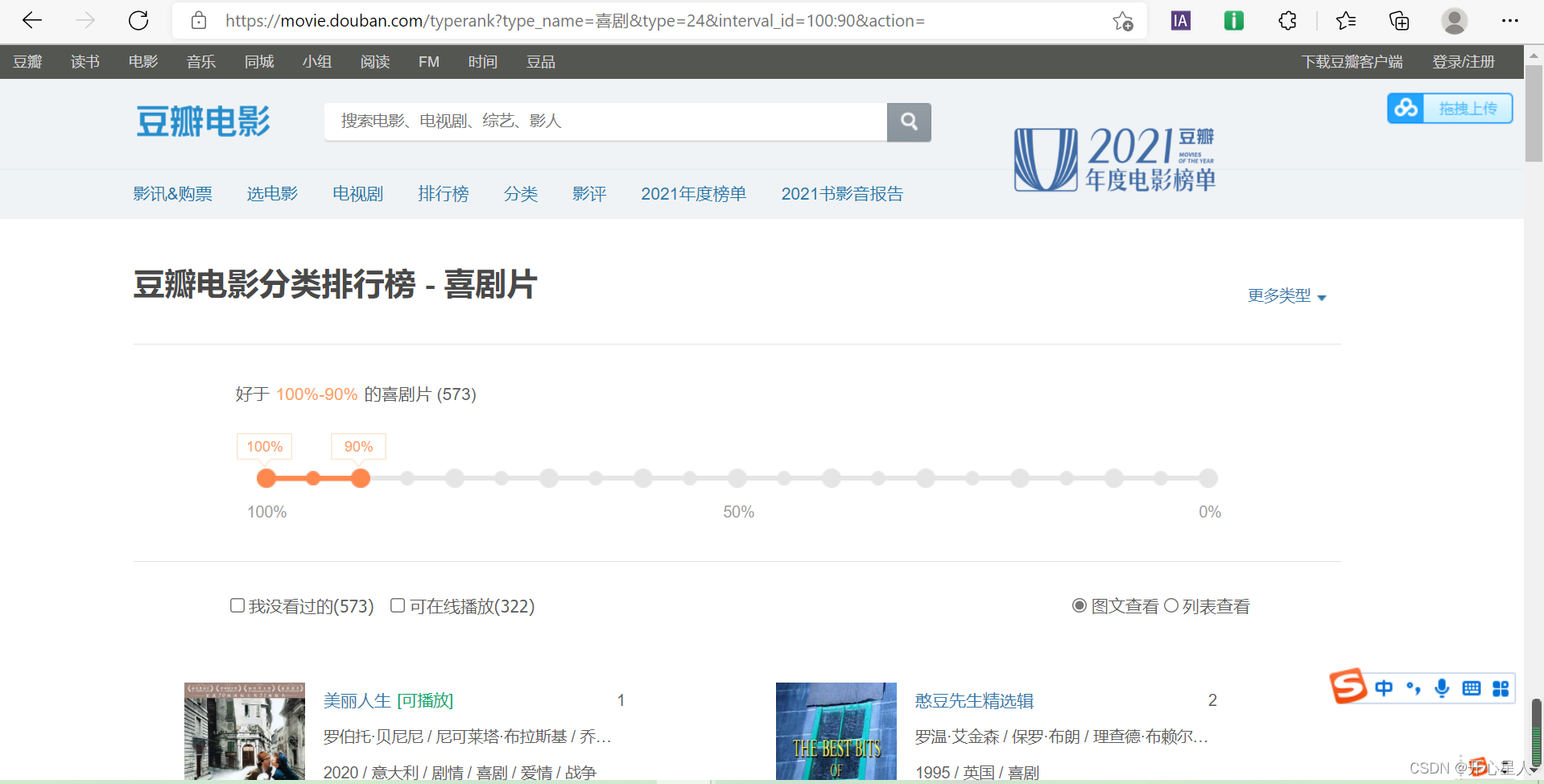Open 影评 tab
This screenshot has height=784, width=1544.
(589, 193)
